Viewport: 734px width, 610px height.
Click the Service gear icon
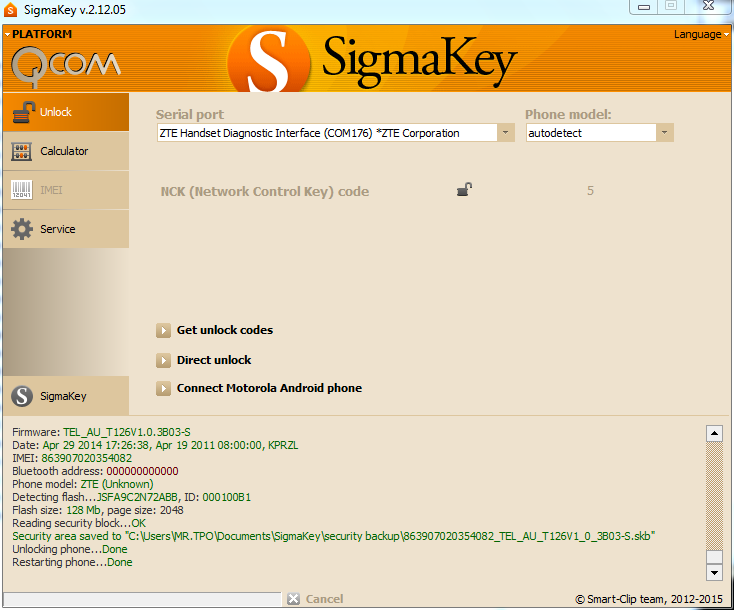click(22, 229)
